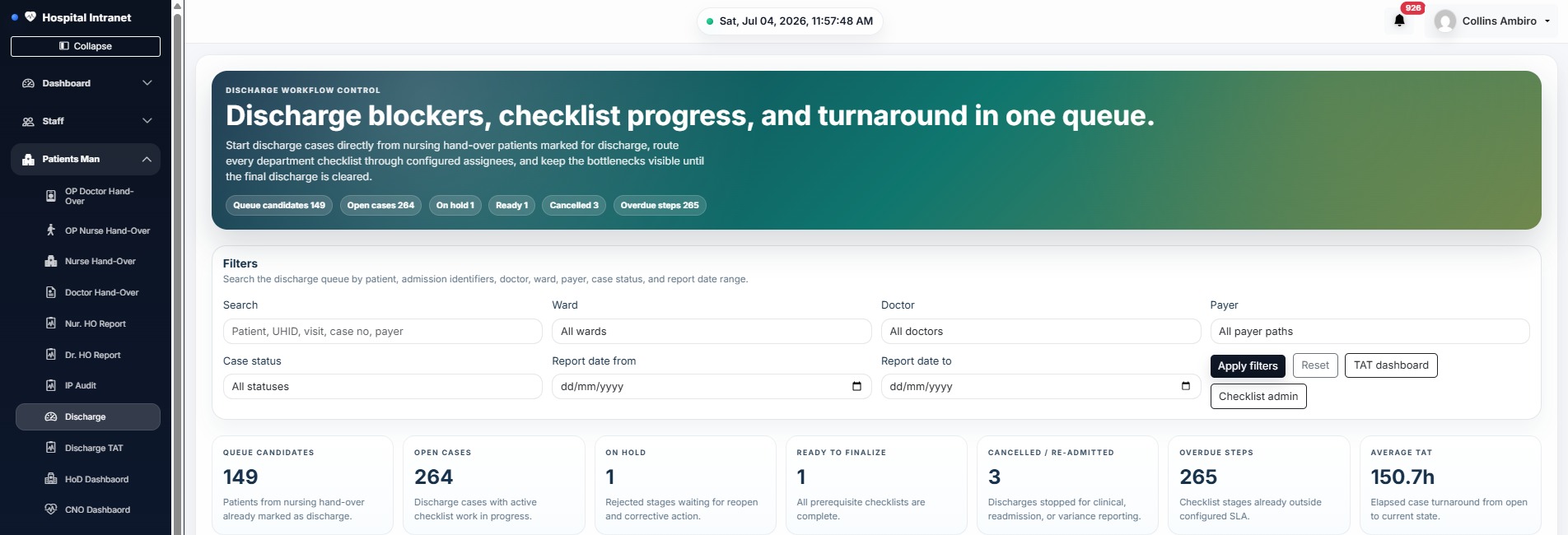
Task: Click the Hospital Intranet heart logo icon
Action: click(30, 16)
